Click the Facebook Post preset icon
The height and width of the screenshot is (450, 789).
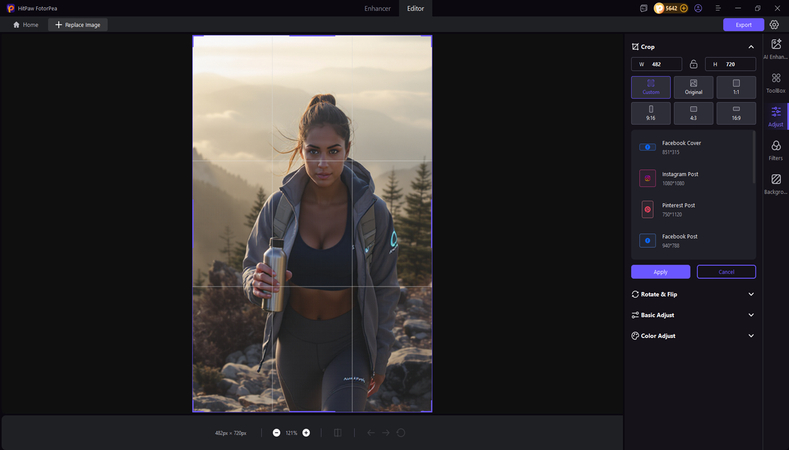(647, 241)
